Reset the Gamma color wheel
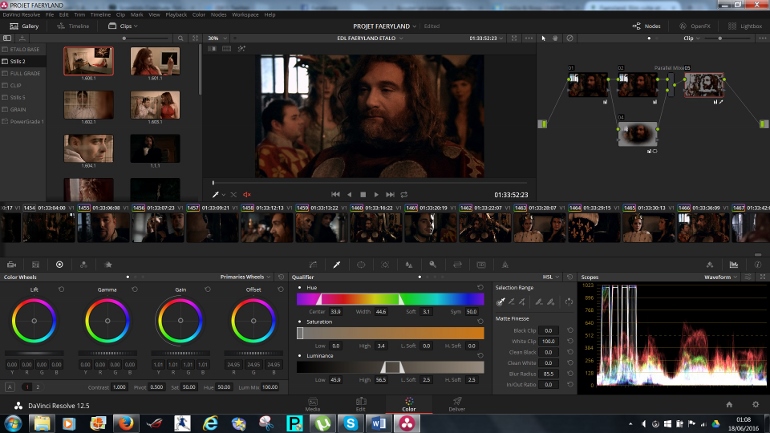Viewport: 770px width, 433px height. [x=135, y=290]
